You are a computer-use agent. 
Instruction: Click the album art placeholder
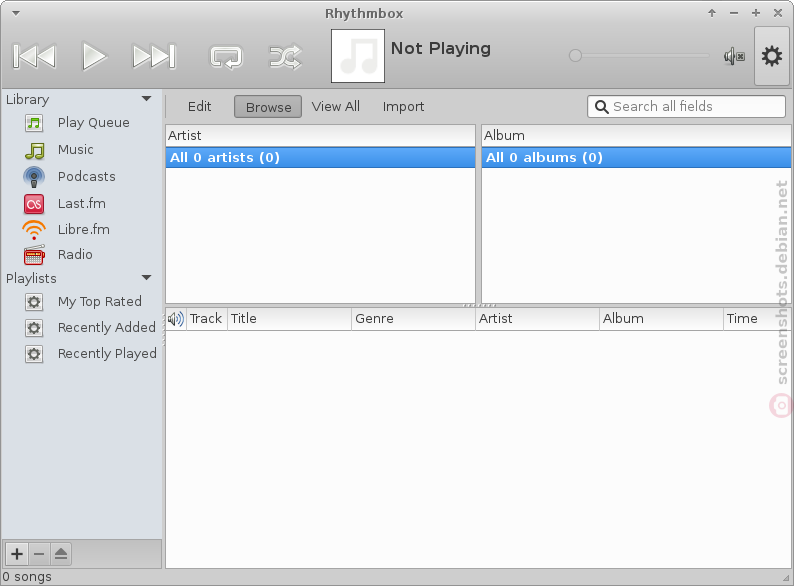(358, 56)
